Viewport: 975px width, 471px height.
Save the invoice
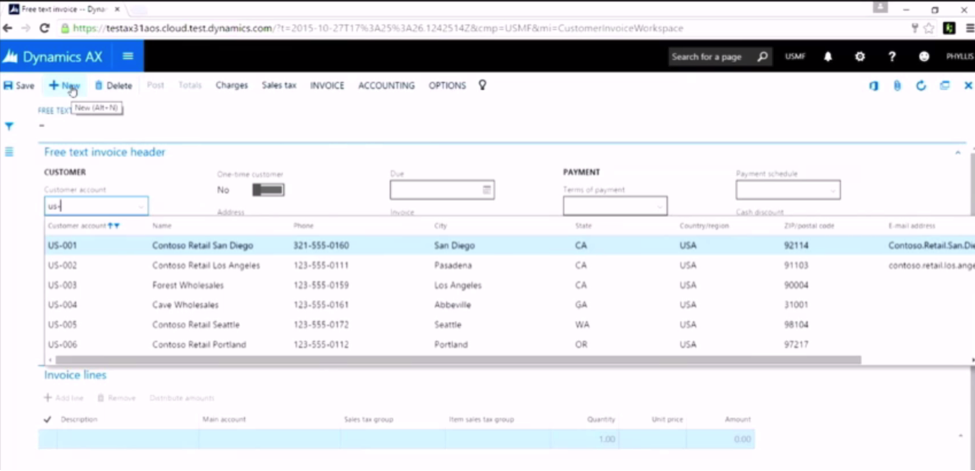click(19, 86)
